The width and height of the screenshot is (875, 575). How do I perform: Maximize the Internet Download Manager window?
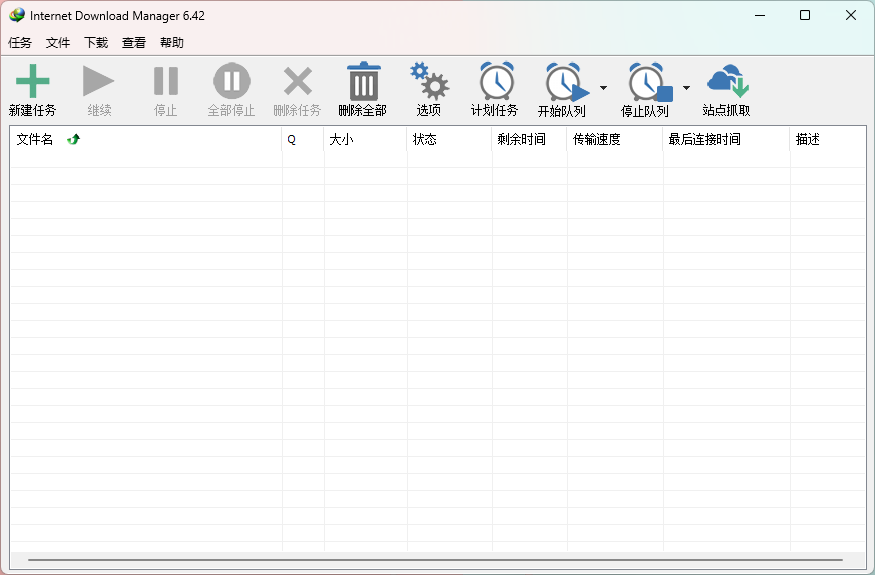805,15
